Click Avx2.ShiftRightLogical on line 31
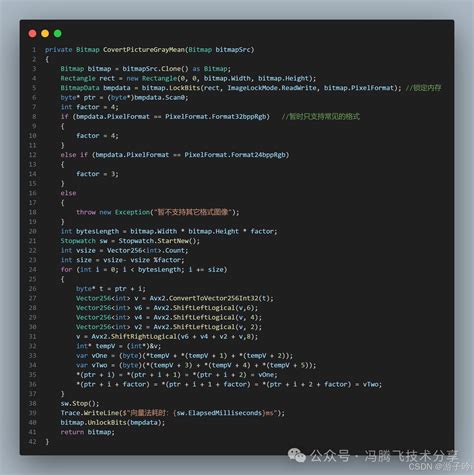The height and width of the screenshot is (475, 474). click(x=134, y=336)
